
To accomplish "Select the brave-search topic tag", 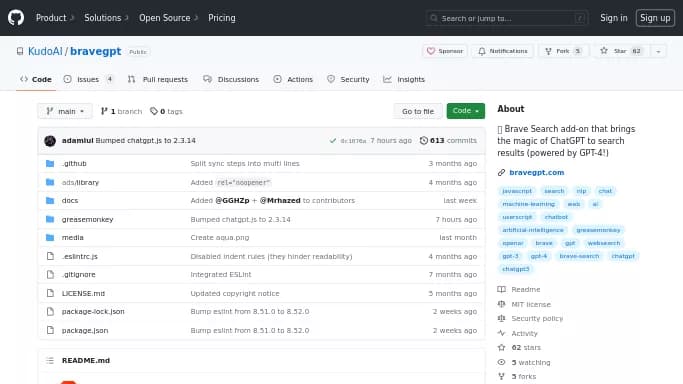I will 579,256.
